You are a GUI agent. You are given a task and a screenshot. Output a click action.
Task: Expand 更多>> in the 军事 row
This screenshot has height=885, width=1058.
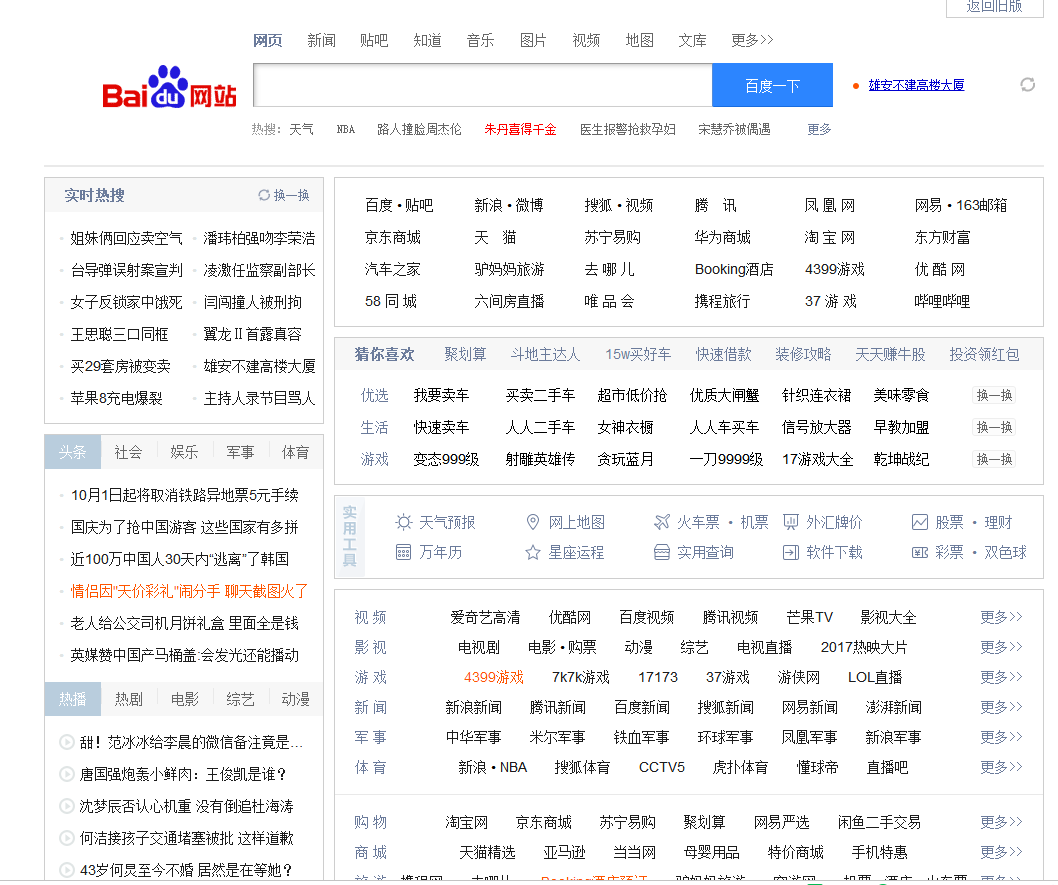(1001, 737)
